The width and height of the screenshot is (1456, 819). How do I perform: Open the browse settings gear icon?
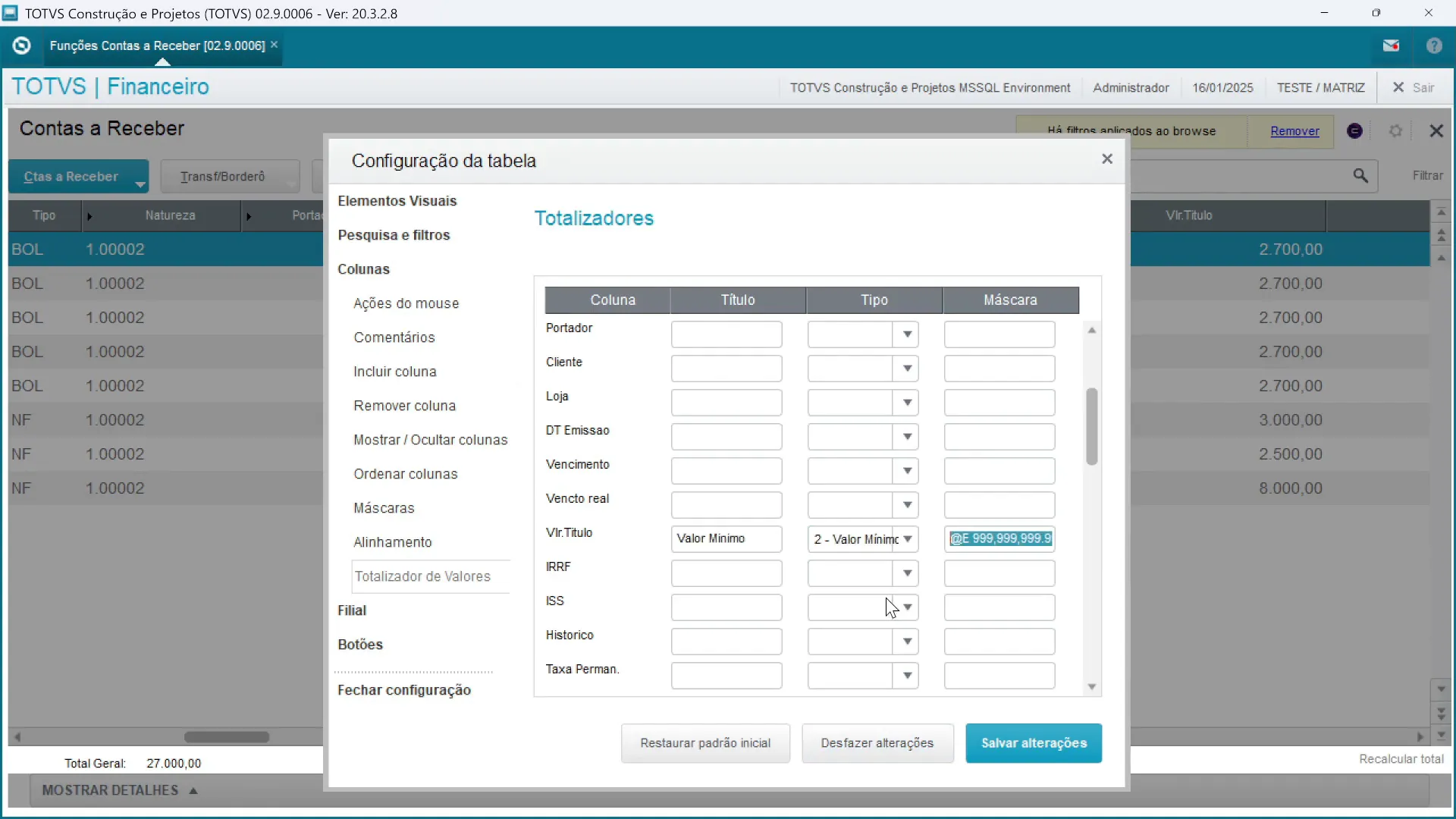[1395, 131]
